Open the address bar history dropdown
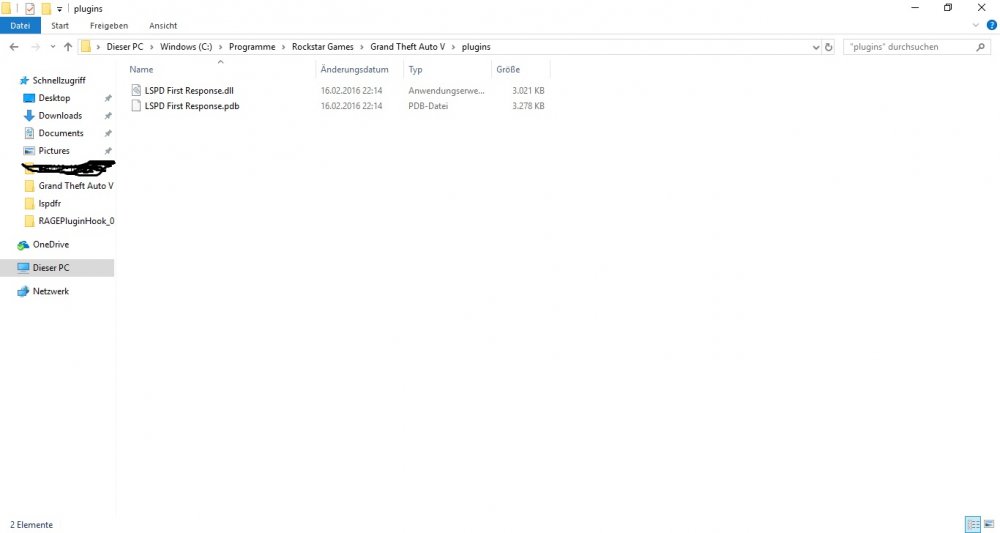Viewport: 1000px width, 533px height. coord(816,47)
